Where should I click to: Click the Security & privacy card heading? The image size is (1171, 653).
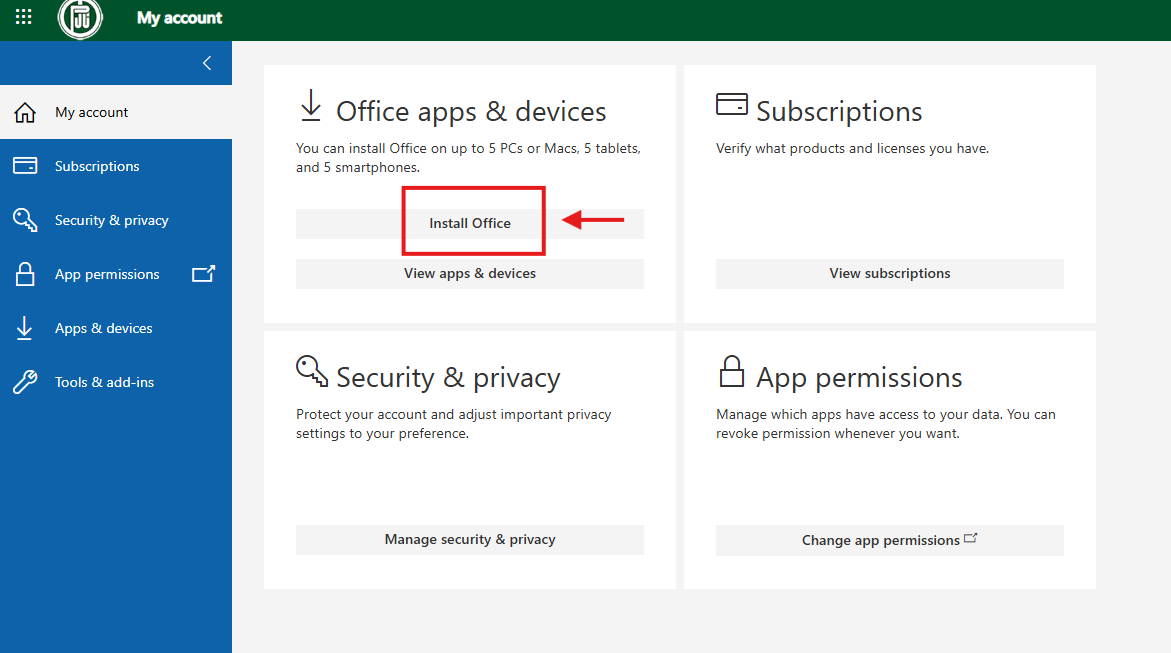[x=448, y=377]
